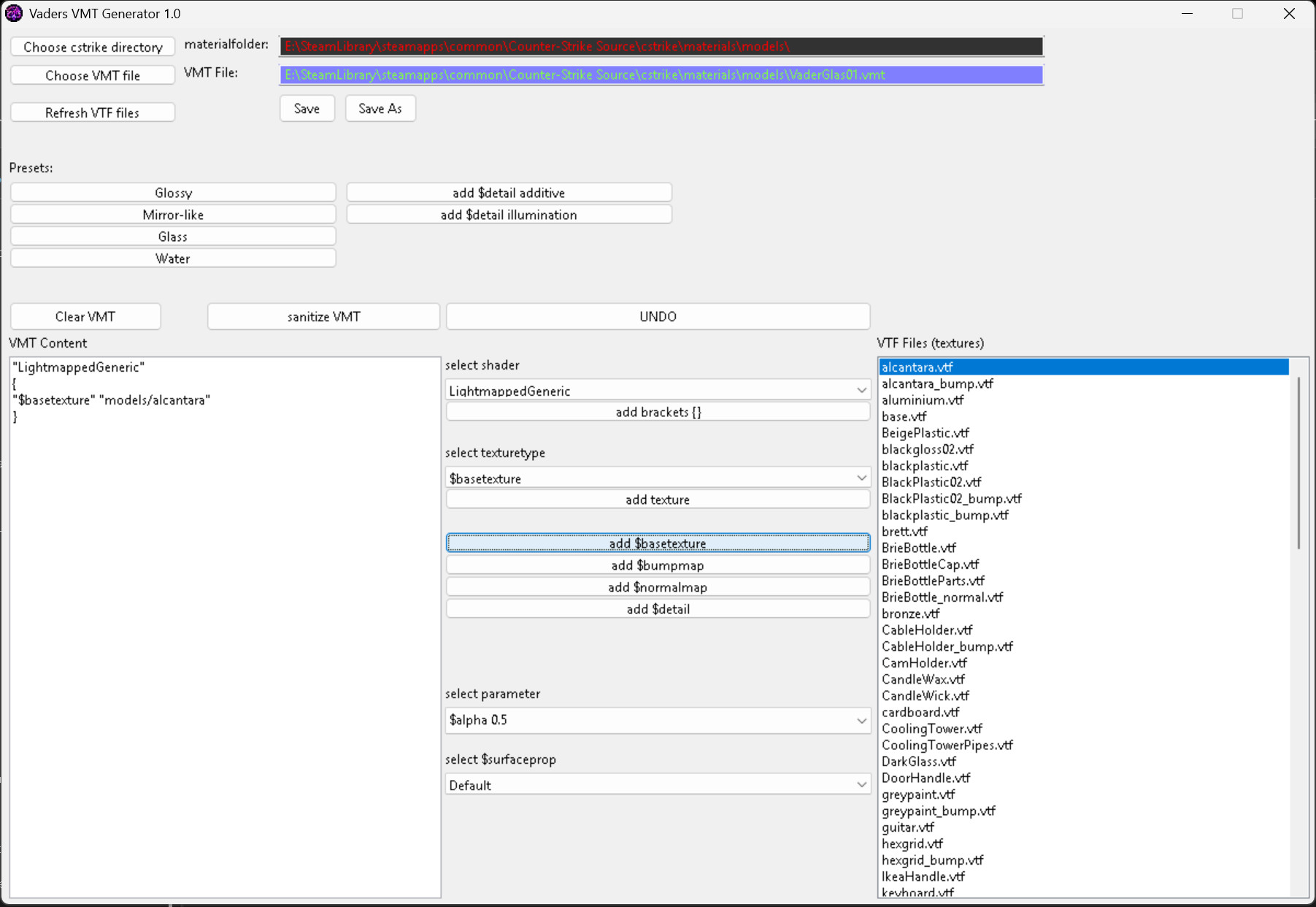
Task: Click the UNDO button
Action: click(x=658, y=316)
